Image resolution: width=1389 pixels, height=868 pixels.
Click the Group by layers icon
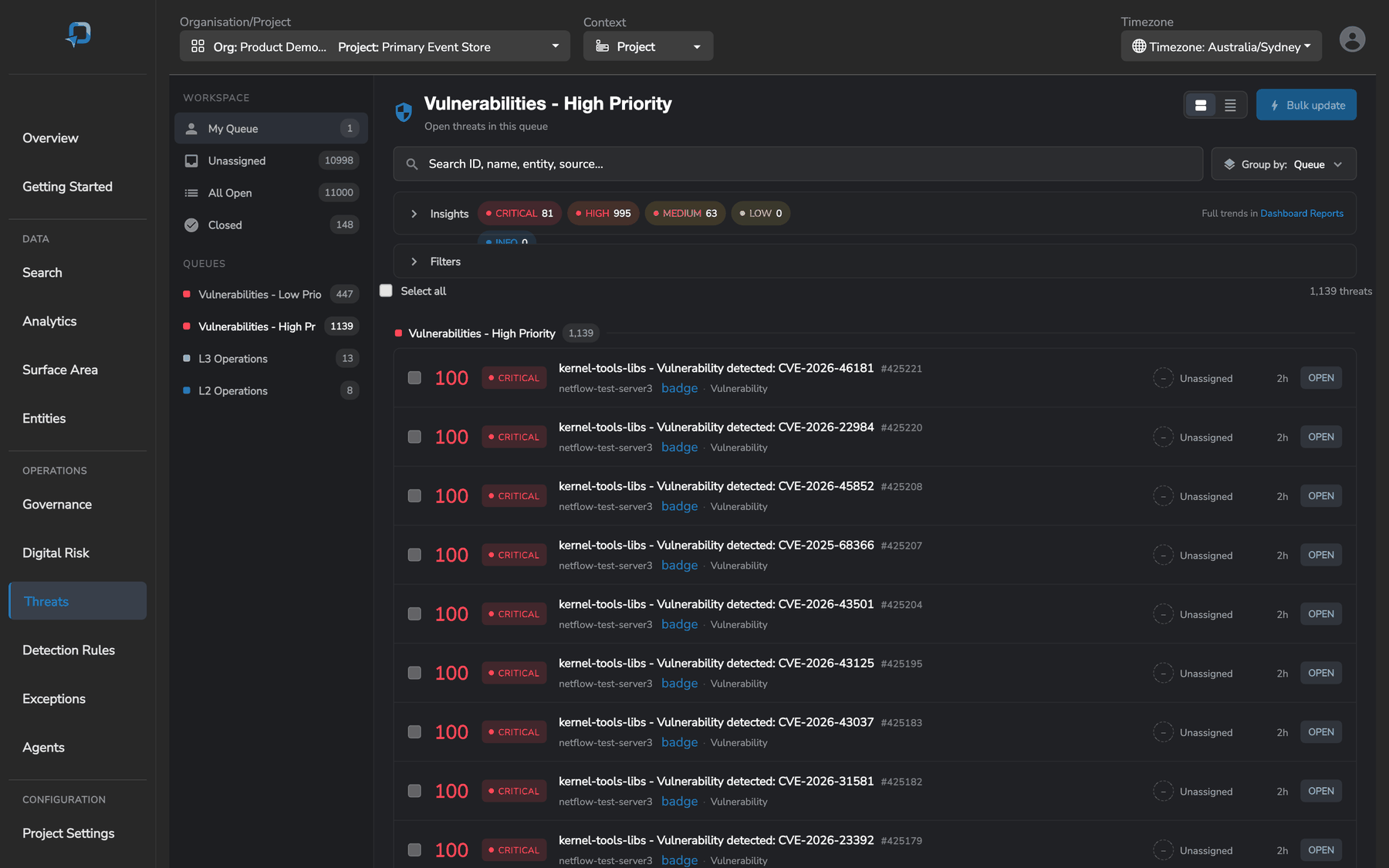coord(1229,164)
